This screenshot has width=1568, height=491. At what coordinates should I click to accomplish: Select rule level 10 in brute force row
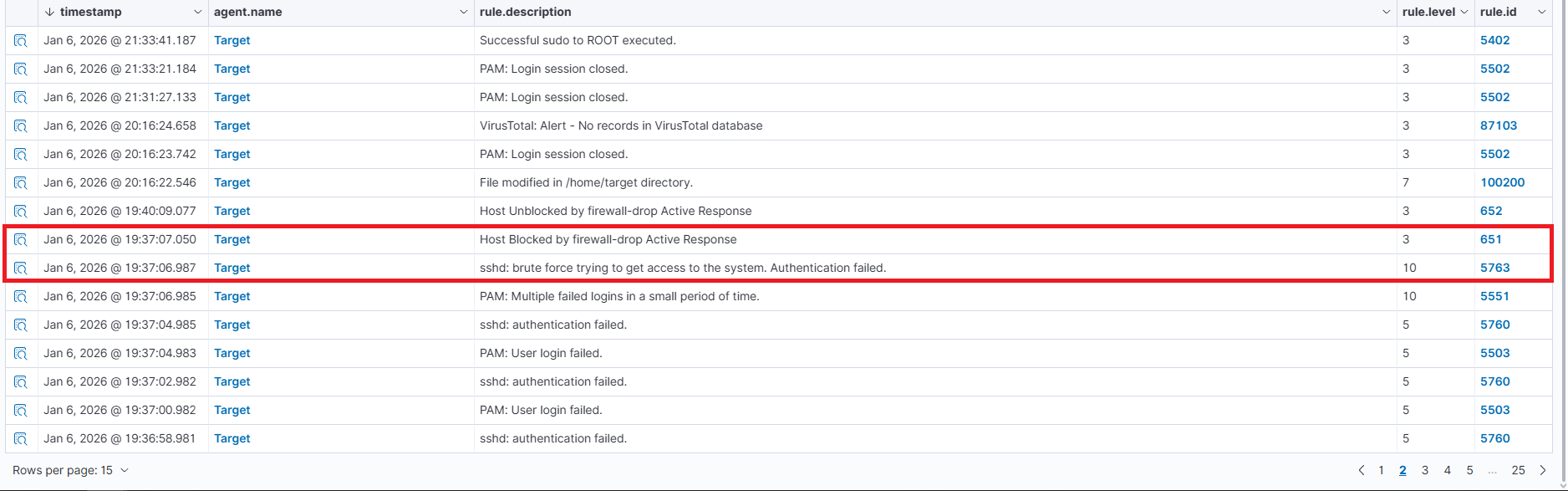tap(1409, 268)
